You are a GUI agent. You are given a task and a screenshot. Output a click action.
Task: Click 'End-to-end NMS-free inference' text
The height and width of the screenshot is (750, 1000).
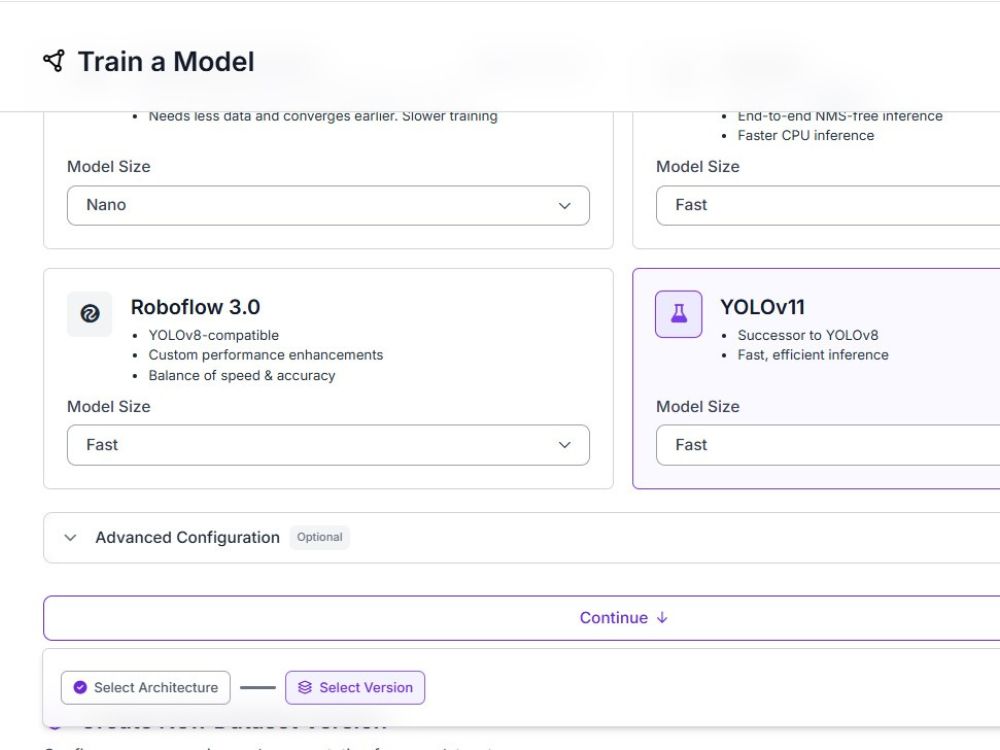pyautogui.click(x=840, y=116)
